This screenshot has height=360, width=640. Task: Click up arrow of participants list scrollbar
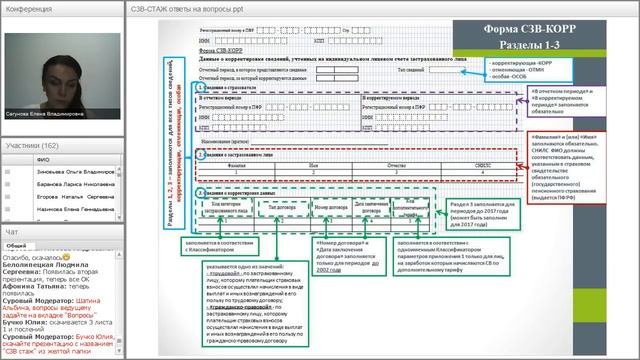tap(119, 169)
